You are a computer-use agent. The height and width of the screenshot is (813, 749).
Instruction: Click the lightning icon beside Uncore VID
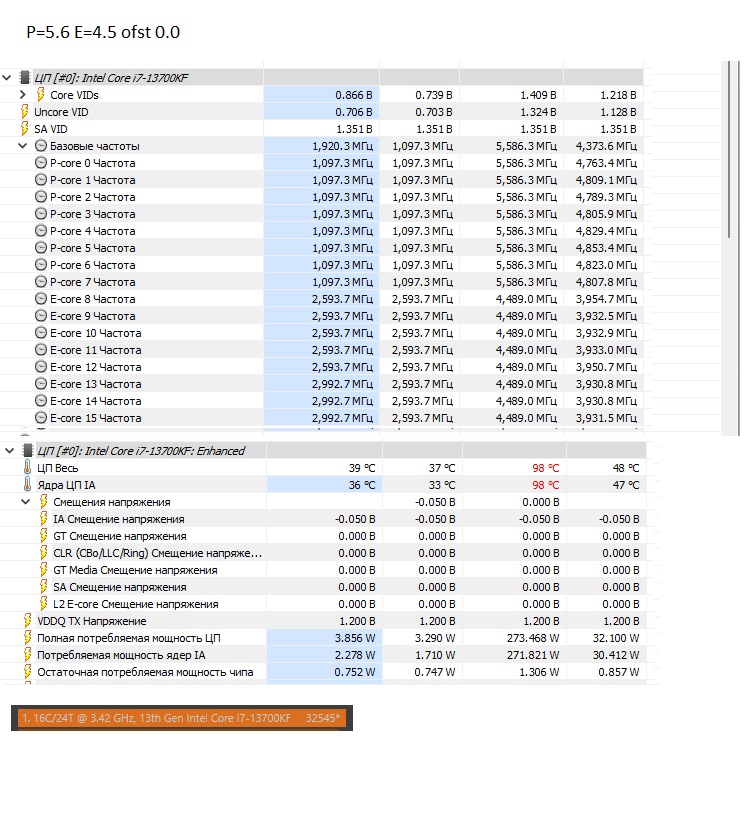point(24,111)
